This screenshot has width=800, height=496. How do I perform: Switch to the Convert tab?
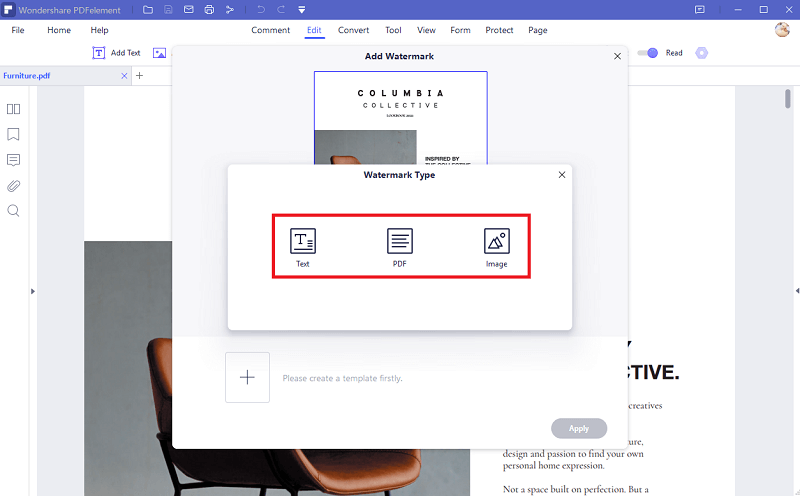click(354, 30)
